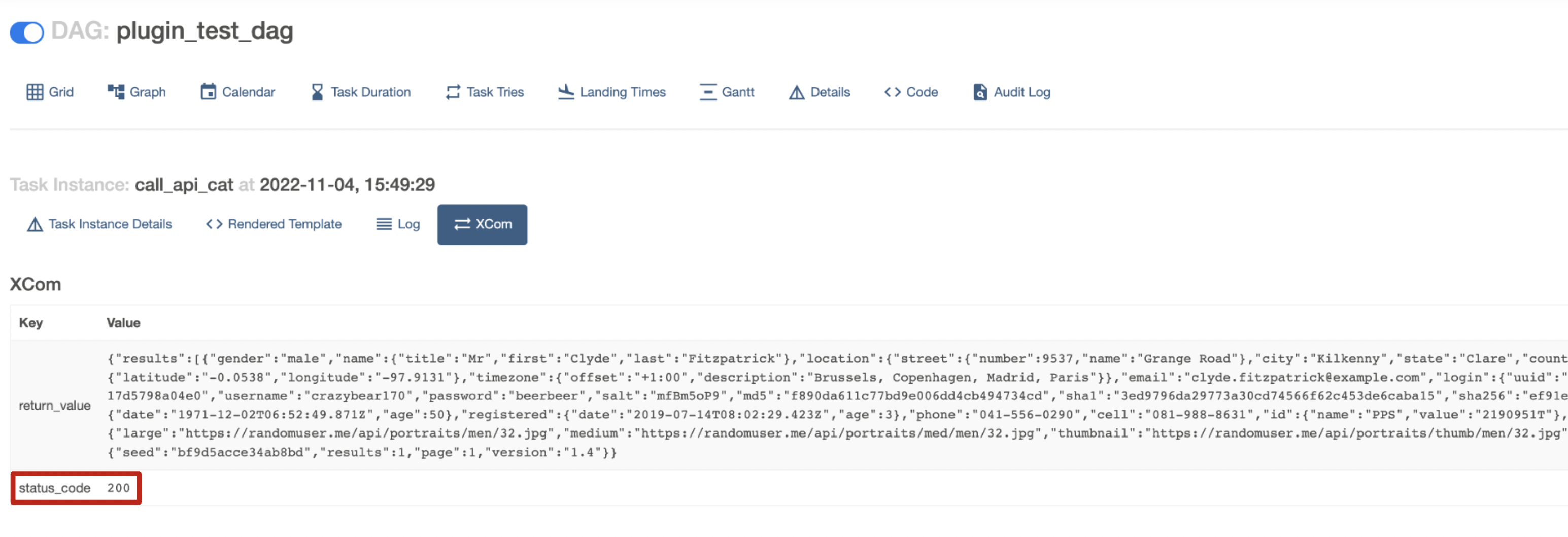This screenshot has width=1568, height=537.
Task: Switch to the Grid view tab
Action: 50,91
